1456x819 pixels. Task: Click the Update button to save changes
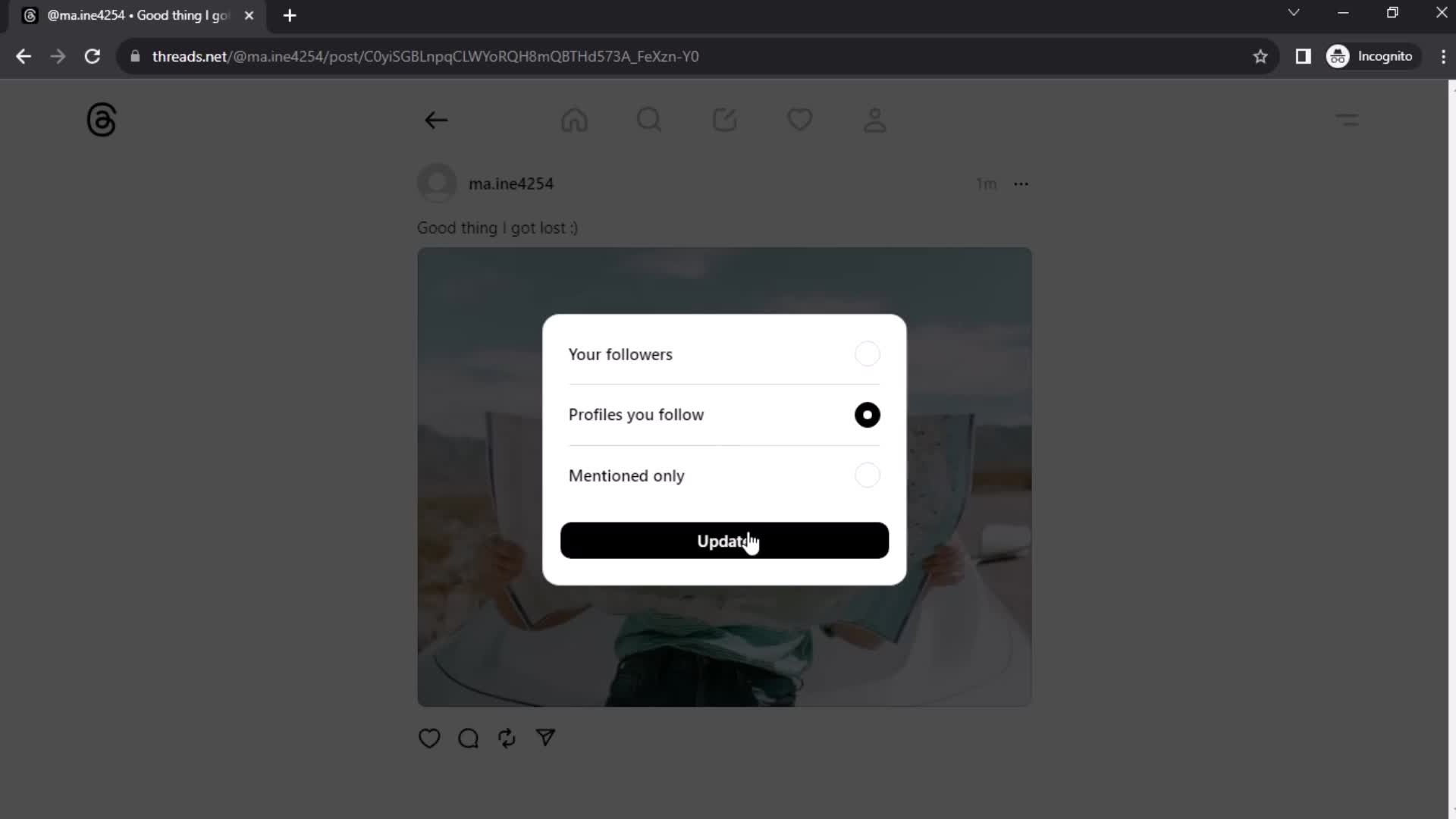tap(728, 540)
